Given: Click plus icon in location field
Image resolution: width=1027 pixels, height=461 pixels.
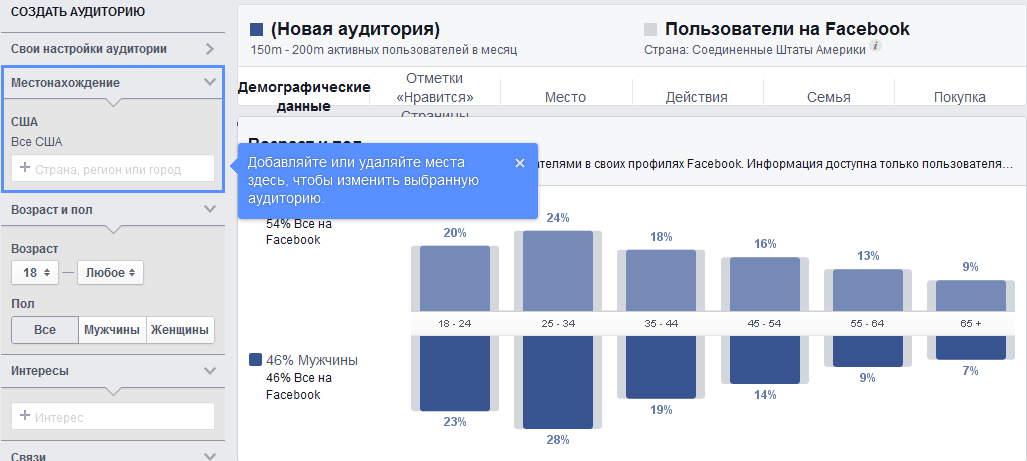Looking at the screenshot, I should pos(24,169).
